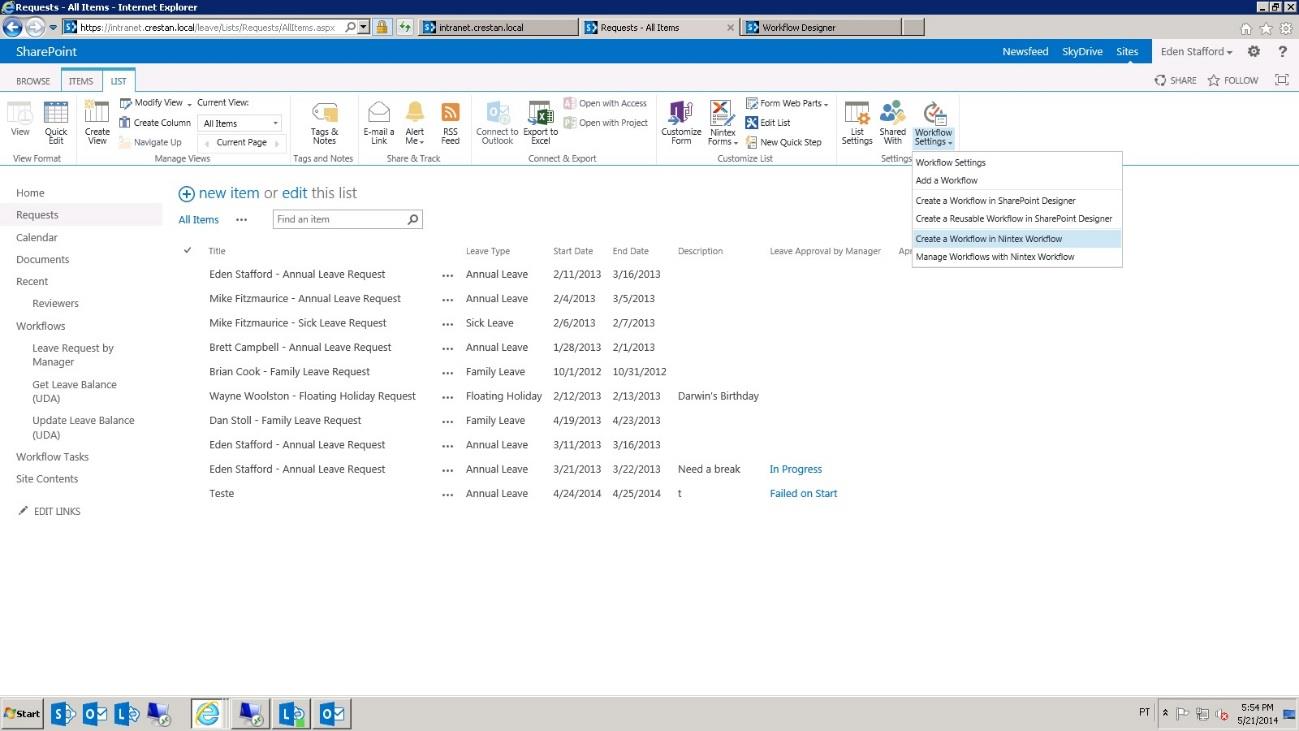Toggle the select-all checkmark in list header
Viewport: 1299px width, 731px height.
click(x=188, y=250)
